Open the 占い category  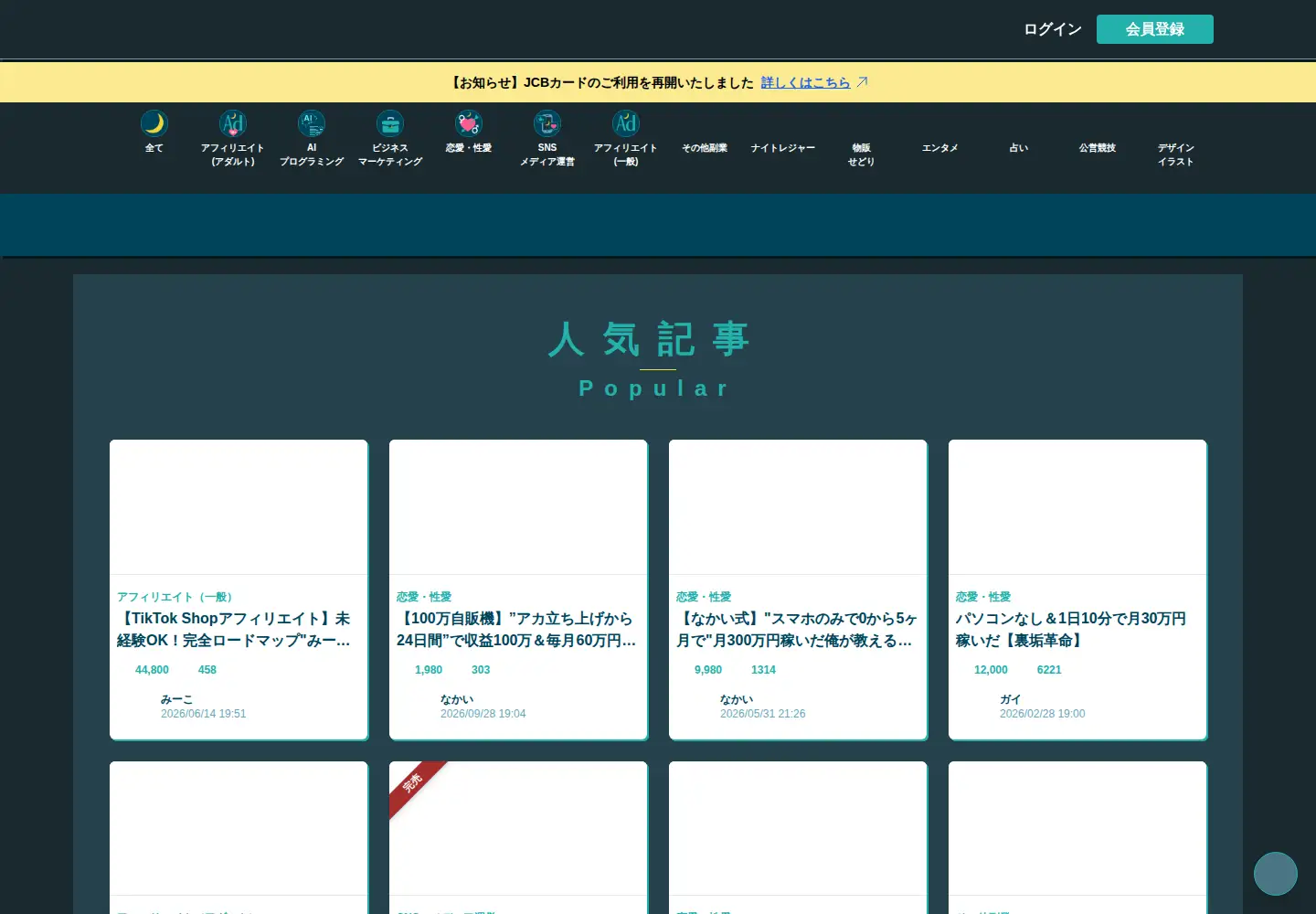click(1019, 148)
